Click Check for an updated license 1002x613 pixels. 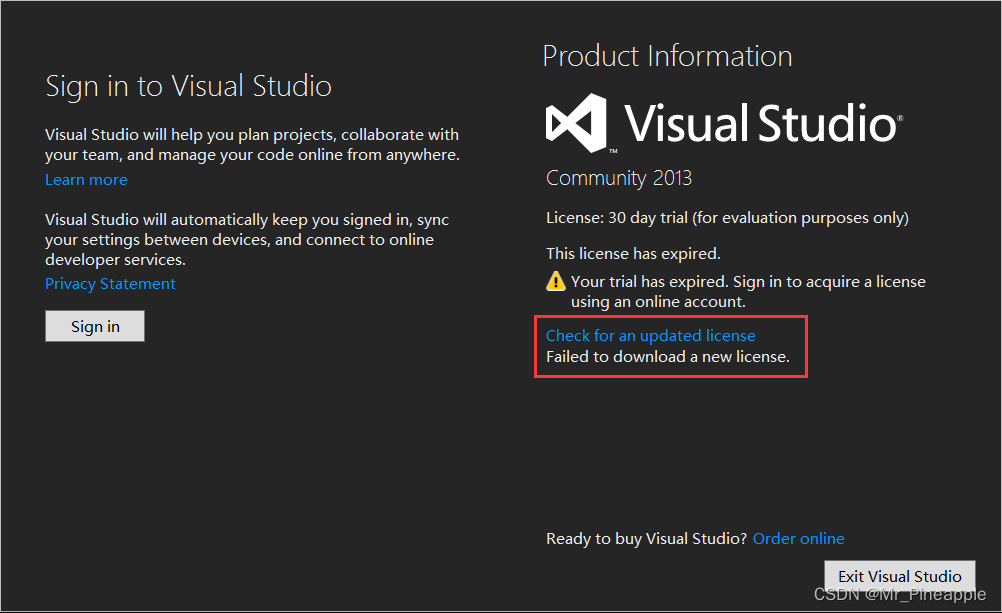tap(650, 335)
